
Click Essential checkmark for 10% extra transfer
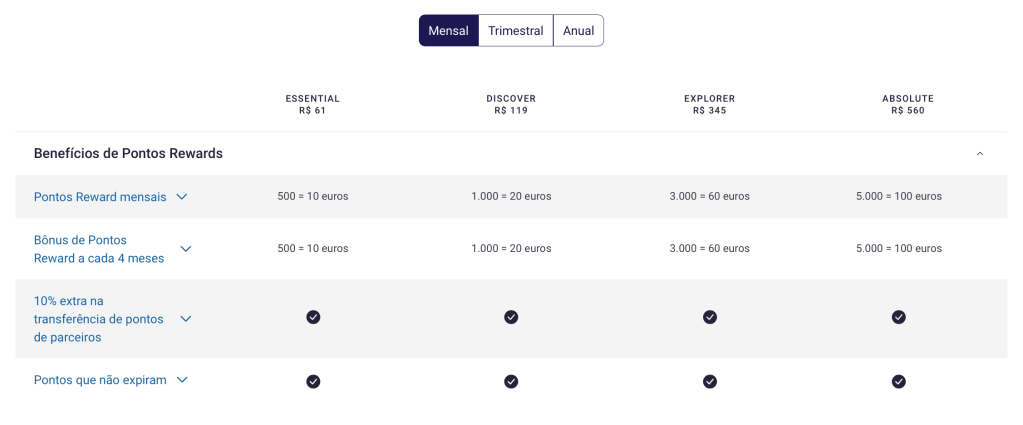point(313,317)
